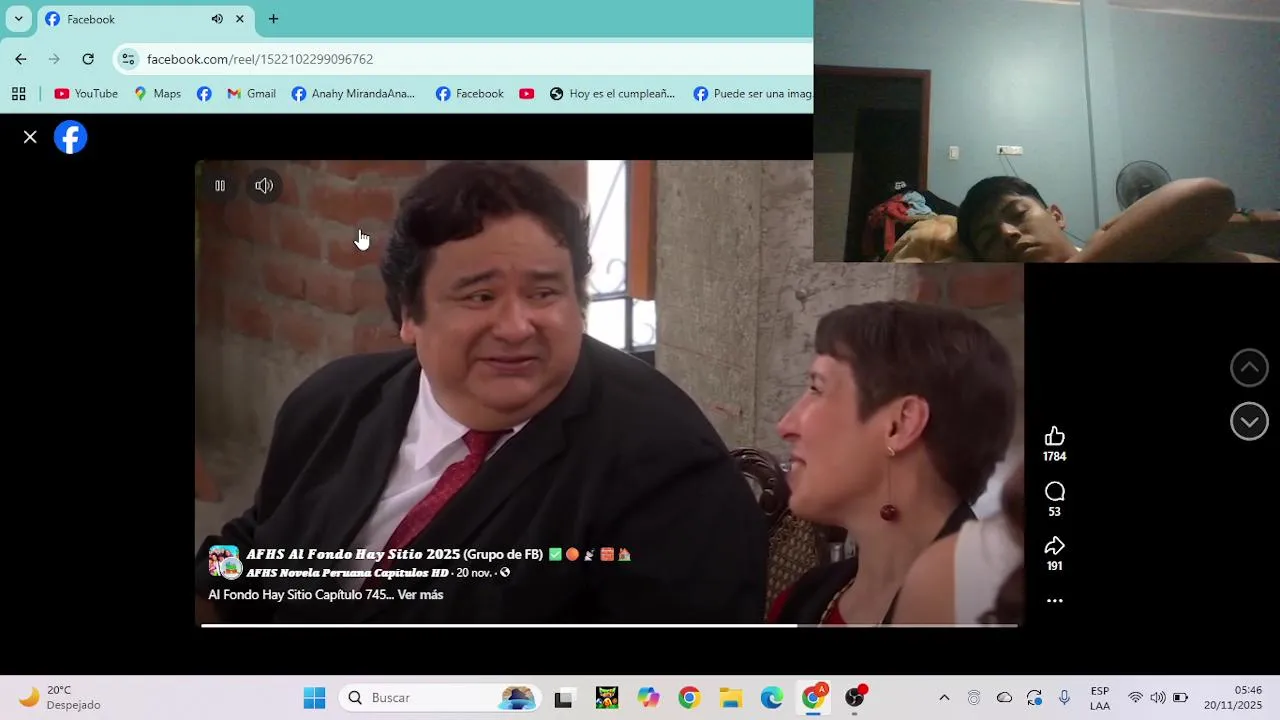Open the game app icon on taskbar

pyautogui.click(x=606, y=697)
